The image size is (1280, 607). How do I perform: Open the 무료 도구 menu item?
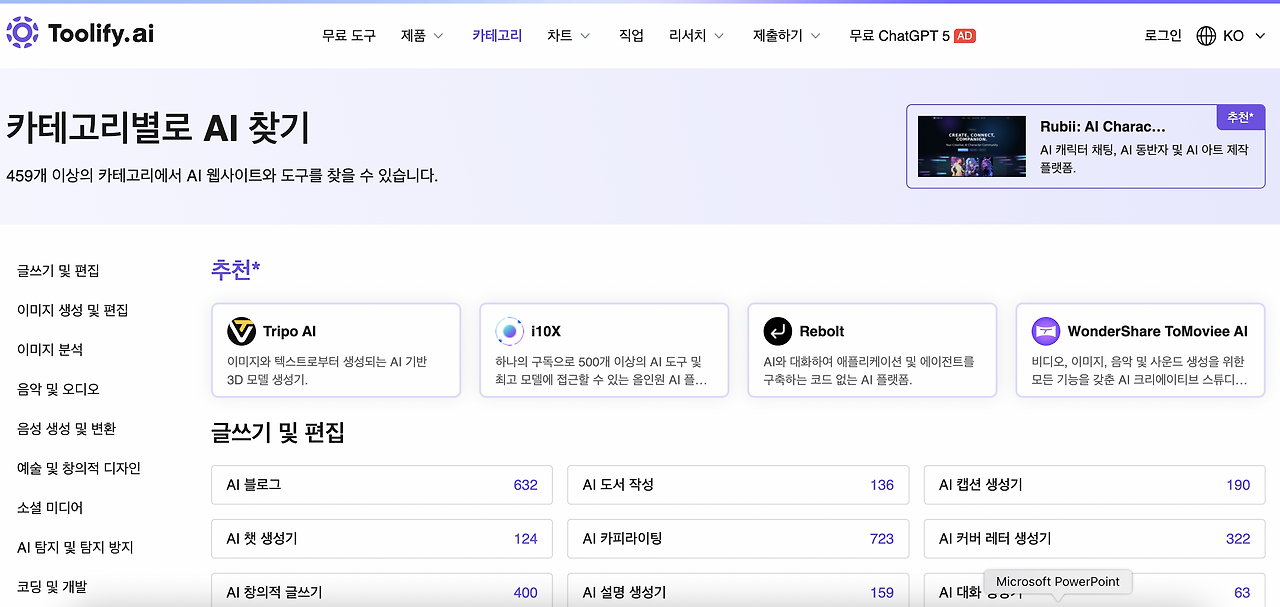point(349,35)
